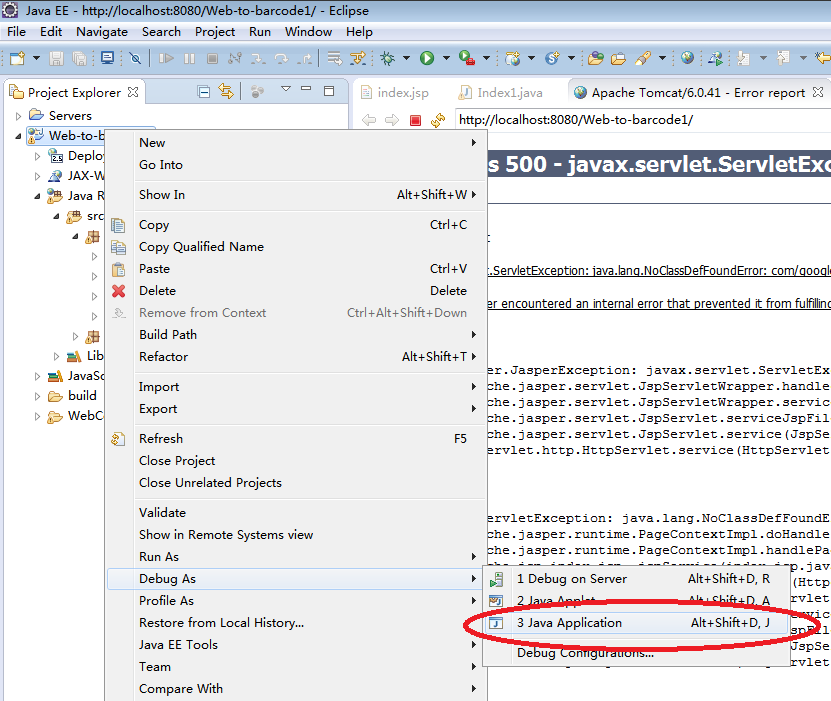This screenshot has width=831, height=701.
Task: Open the Build Path submenu
Action: [x=296, y=335]
